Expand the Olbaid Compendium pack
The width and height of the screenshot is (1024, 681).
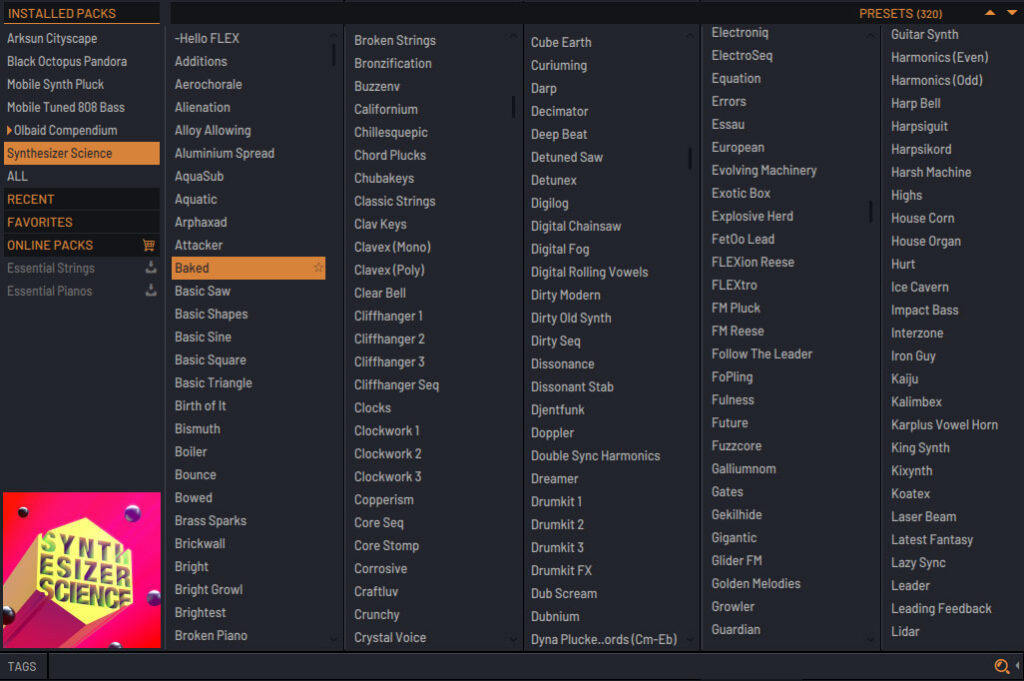[x=10, y=131]
